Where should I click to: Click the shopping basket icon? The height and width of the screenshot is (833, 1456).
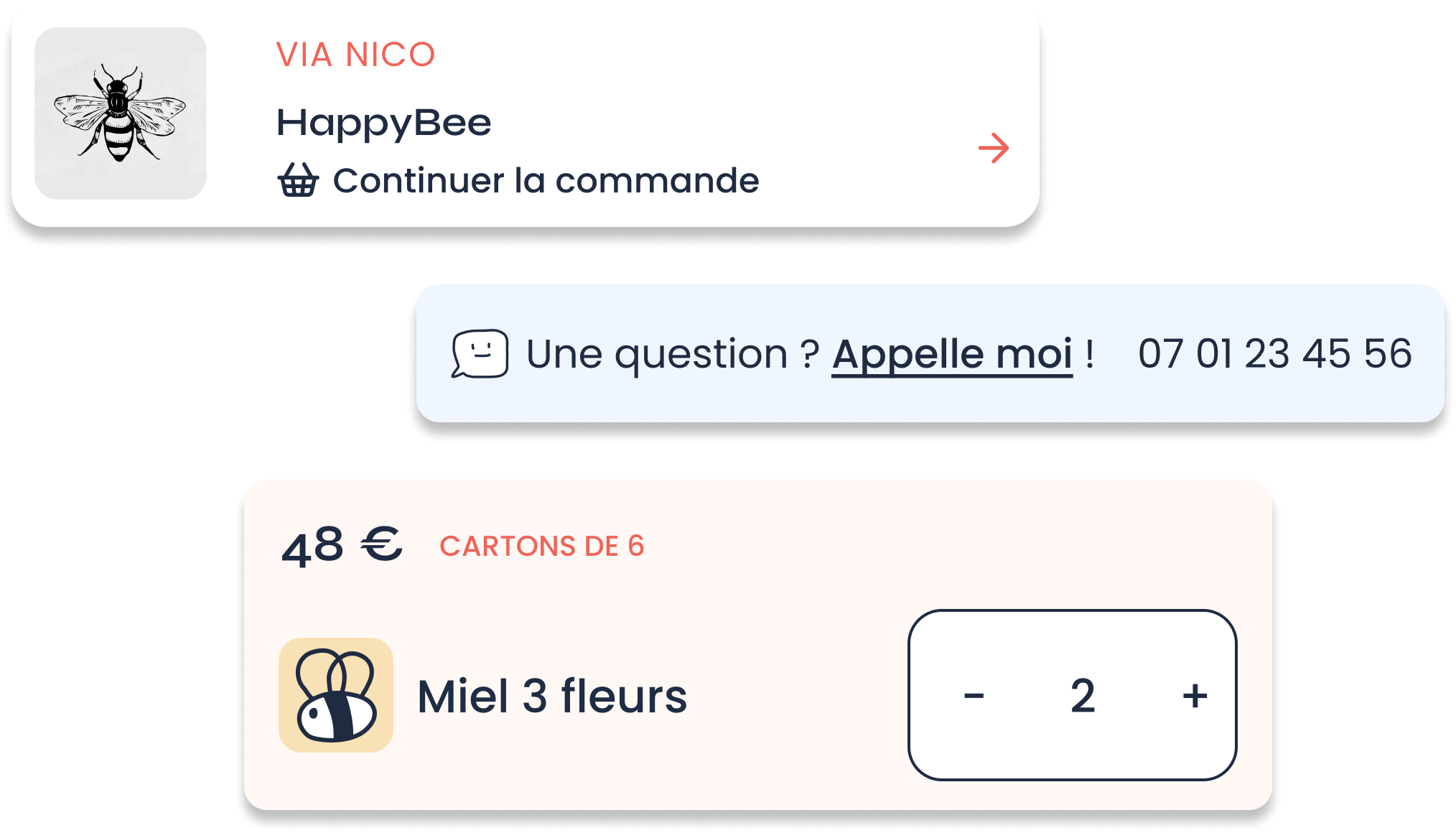(298, 180)
